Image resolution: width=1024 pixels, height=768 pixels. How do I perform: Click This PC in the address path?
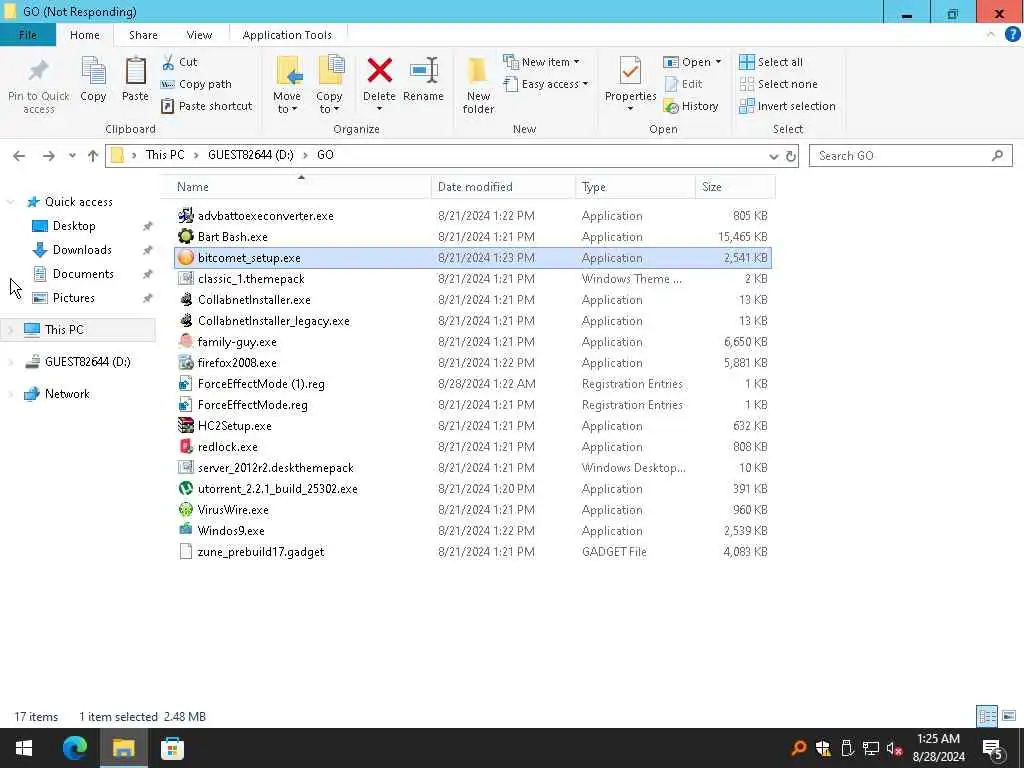(165, 155)
